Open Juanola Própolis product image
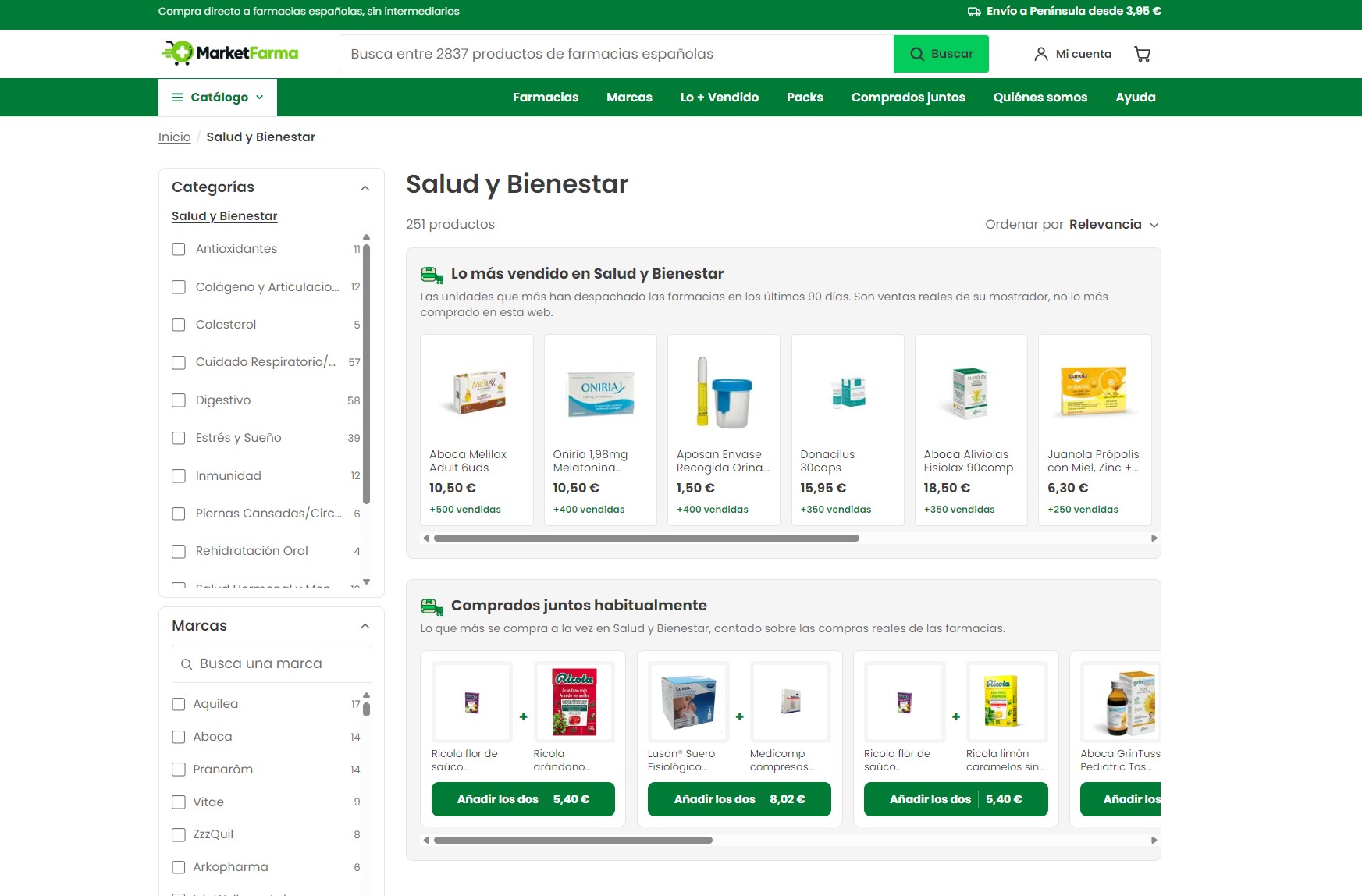This screenshot has height=896, width=1362. click(x=1095, y=391)
